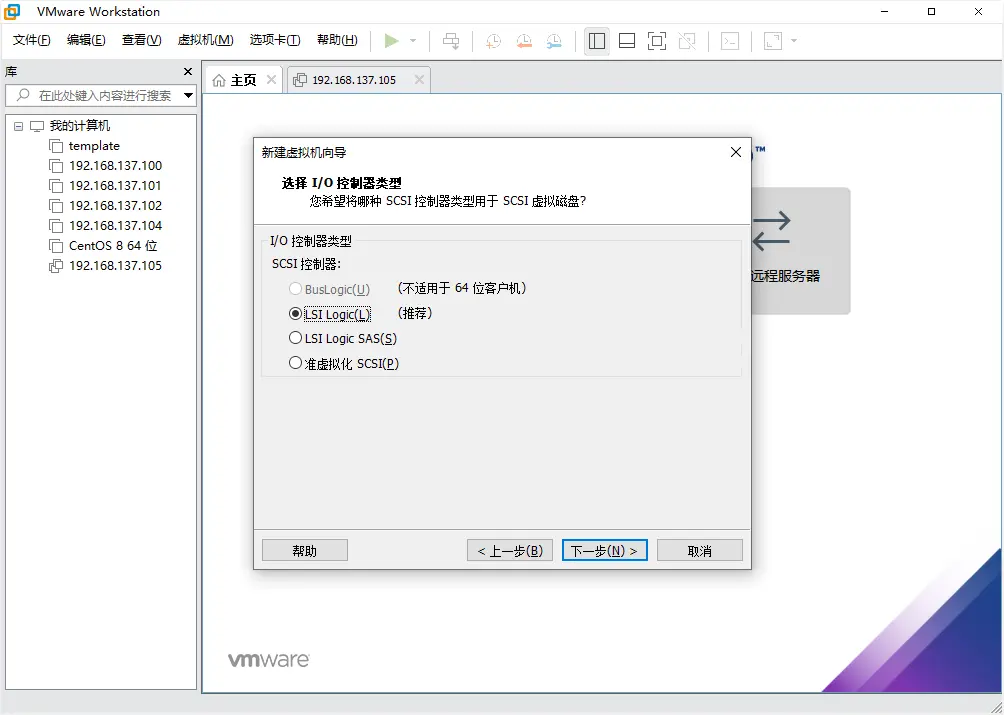Click the 帮助 button in wizard
The width and height of the screenshot is (1004, 715).
click(x=305, y=550)
